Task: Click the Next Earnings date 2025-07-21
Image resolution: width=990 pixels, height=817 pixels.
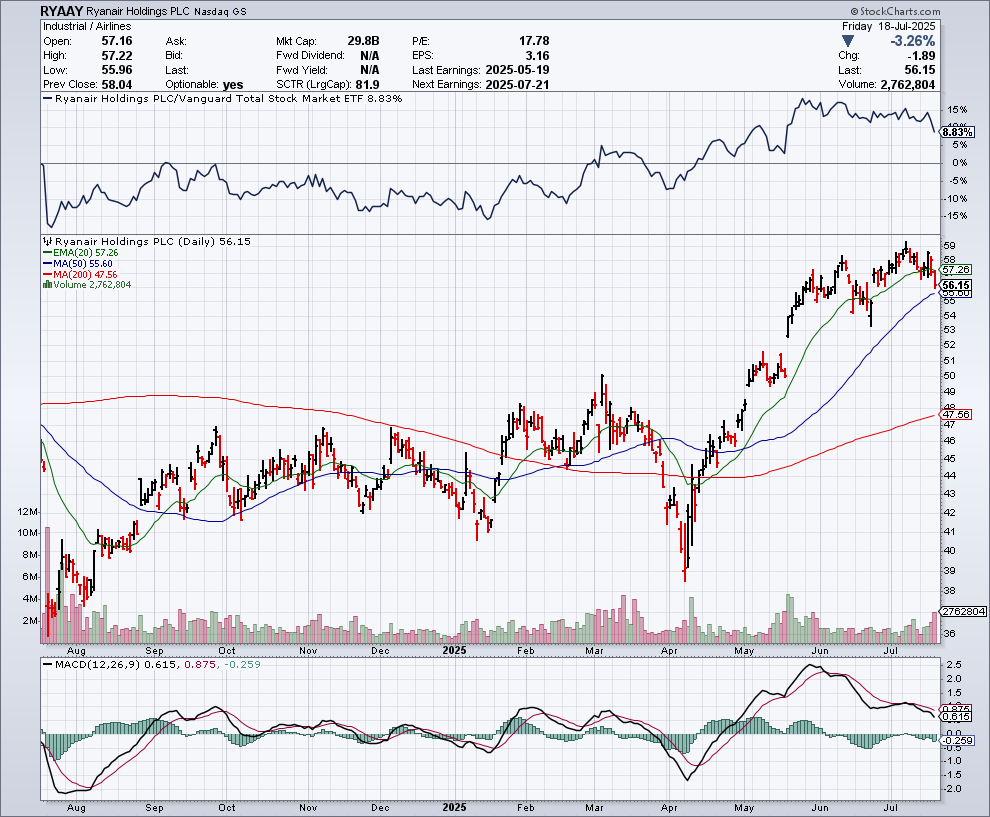Action: 517,85
